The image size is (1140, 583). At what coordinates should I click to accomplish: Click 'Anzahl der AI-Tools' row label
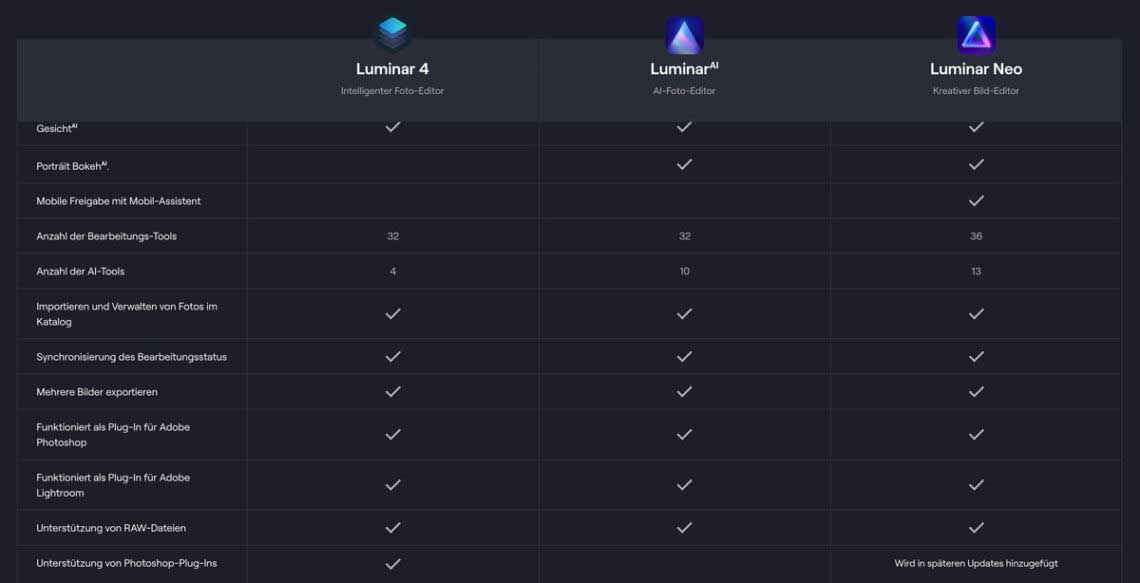pos(81,271)
